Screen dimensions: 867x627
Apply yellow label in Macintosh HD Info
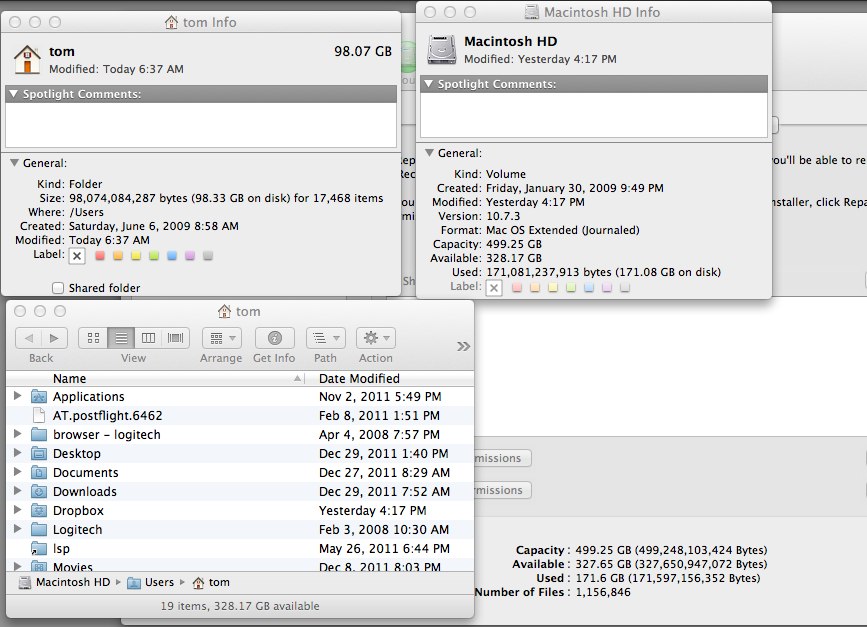(x=552, y=288)
